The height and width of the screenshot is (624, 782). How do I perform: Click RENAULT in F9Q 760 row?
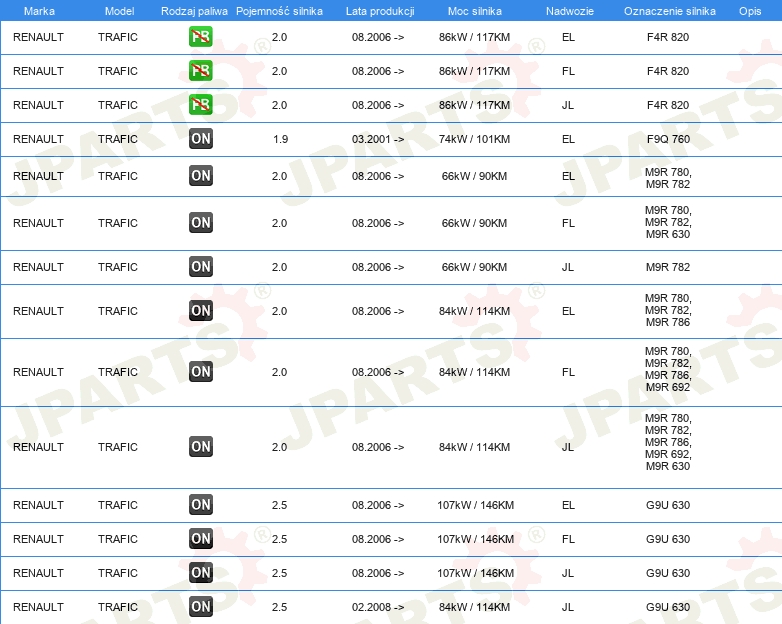pos(38,139)
